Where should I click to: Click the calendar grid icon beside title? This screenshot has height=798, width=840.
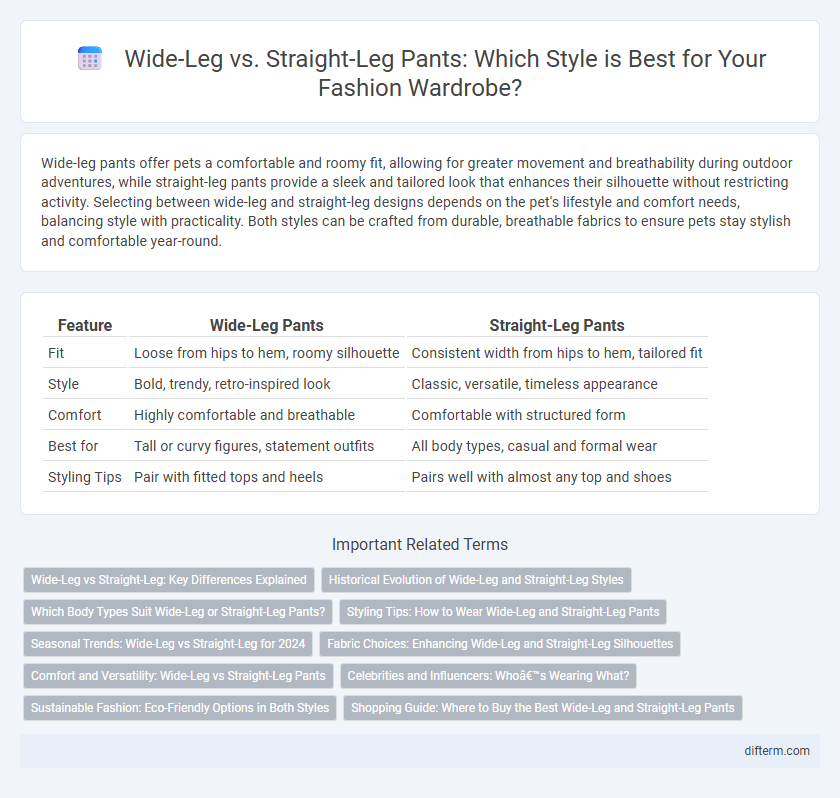(89, 58)
